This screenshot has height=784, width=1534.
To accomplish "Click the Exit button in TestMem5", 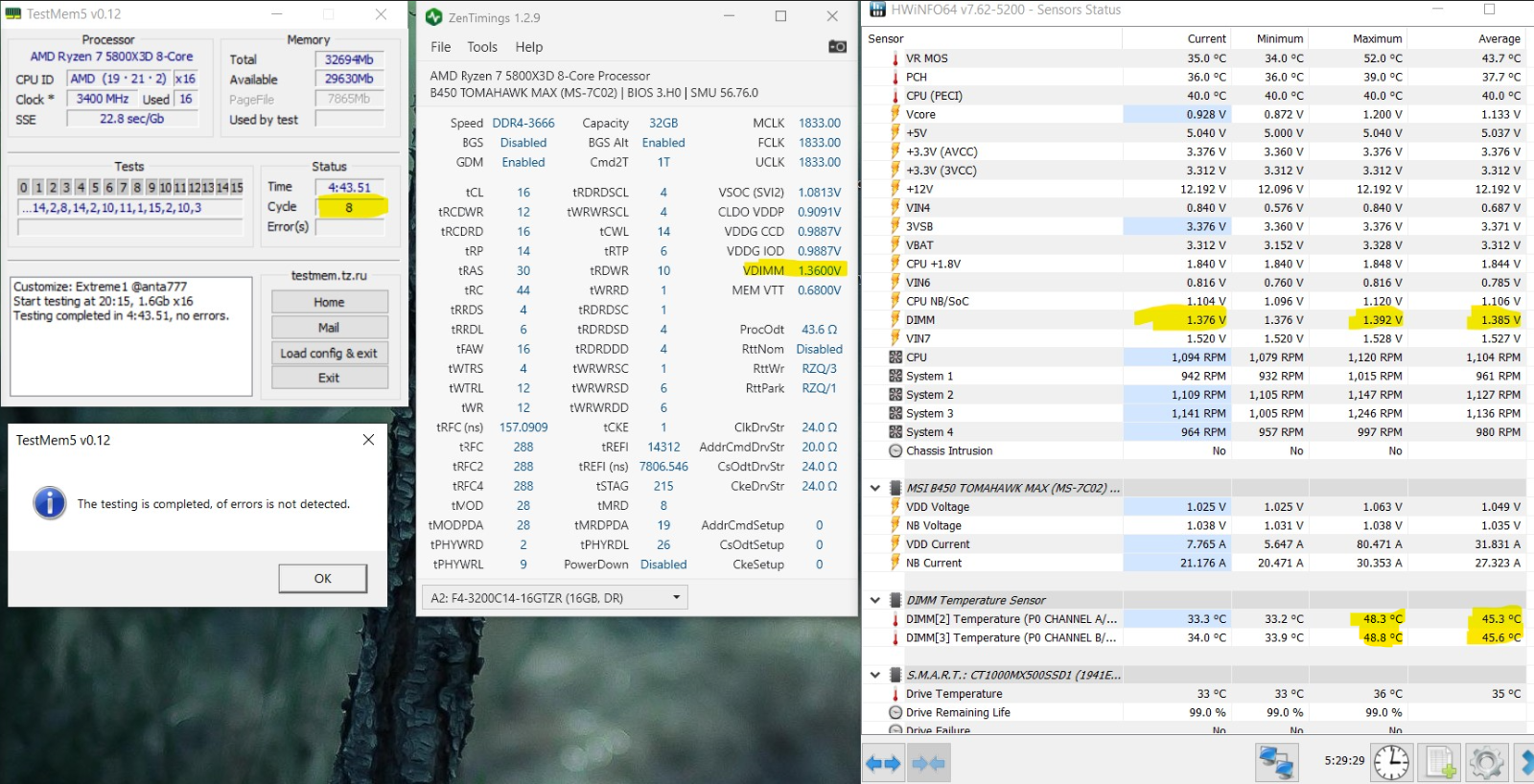I will pos(329,378).
